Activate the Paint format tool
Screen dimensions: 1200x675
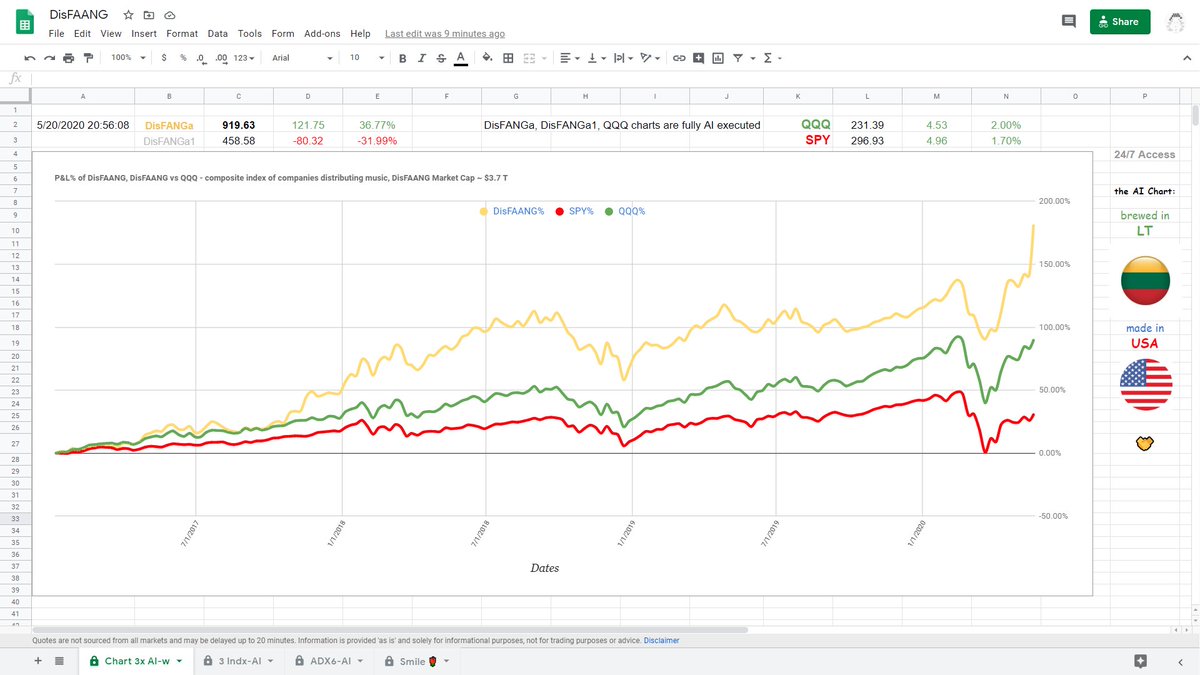88,58
